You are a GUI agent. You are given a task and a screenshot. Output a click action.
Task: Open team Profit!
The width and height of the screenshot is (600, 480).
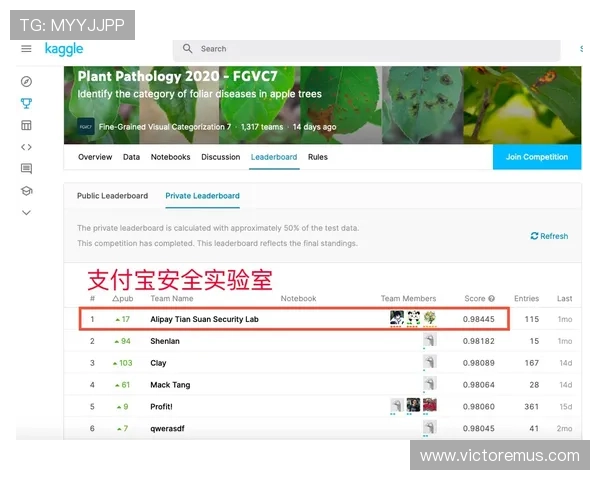pos(161,407)
